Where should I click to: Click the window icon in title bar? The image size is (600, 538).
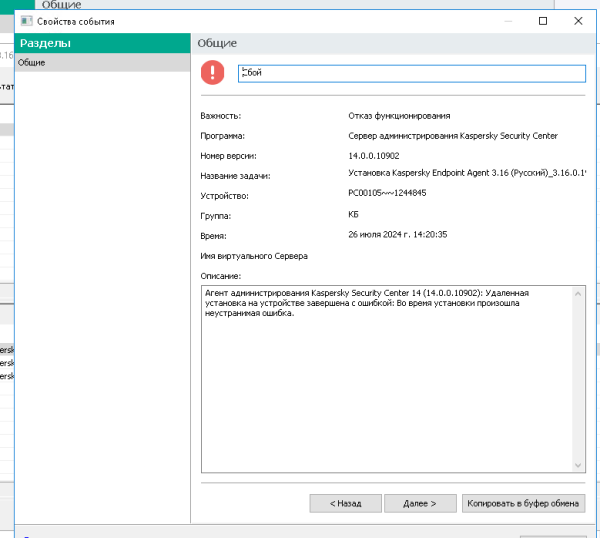point(25,21)
